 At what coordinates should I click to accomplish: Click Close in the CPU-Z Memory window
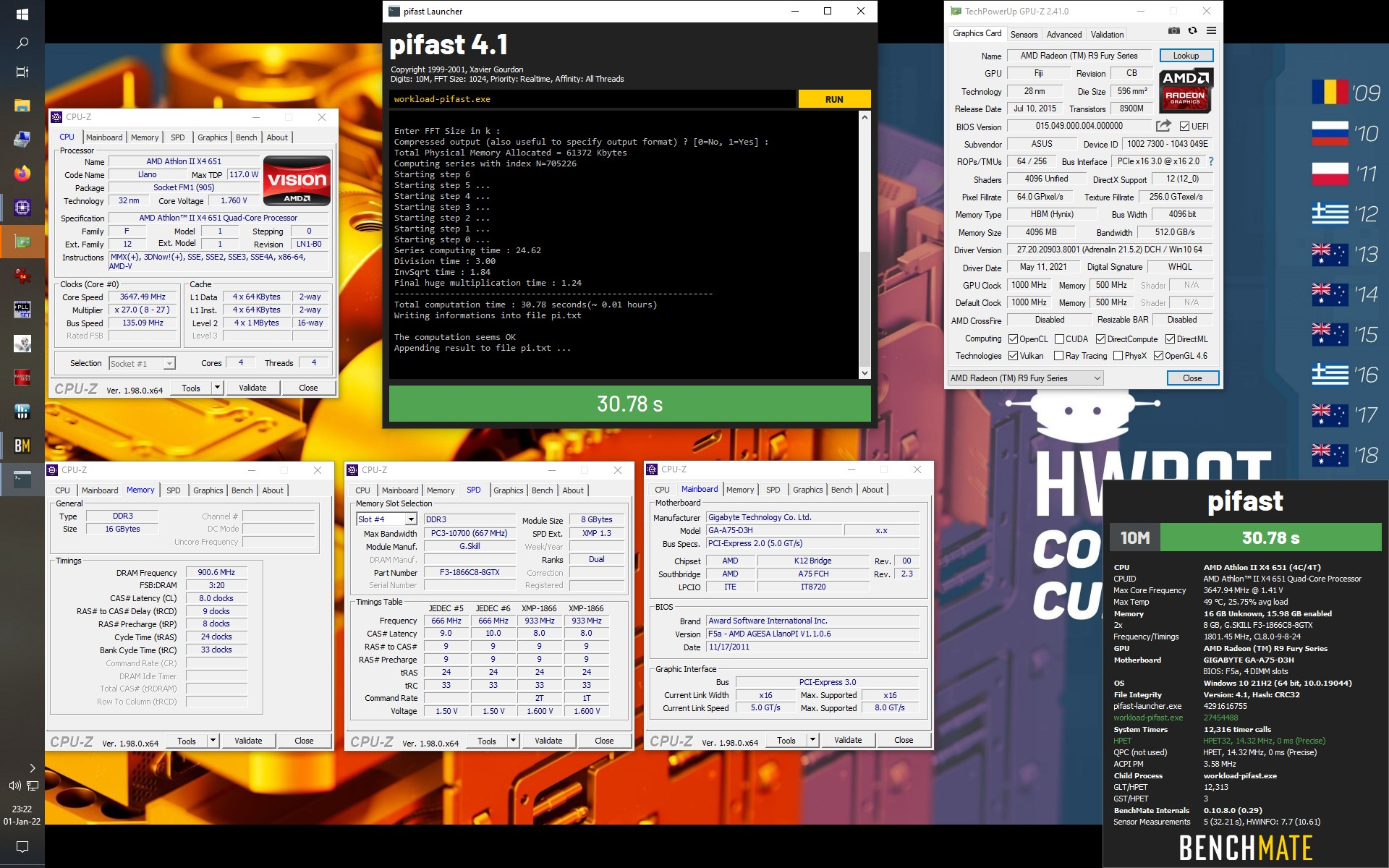pos(304,741)
